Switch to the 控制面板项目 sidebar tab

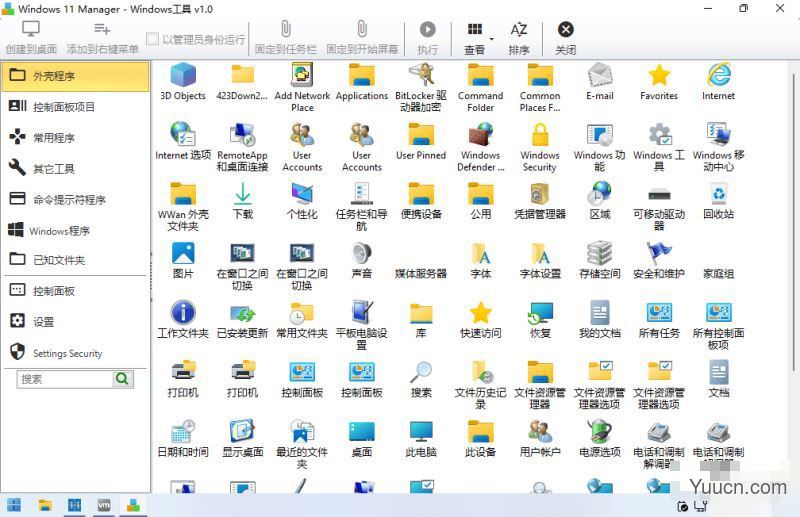[x=76, y=107]
